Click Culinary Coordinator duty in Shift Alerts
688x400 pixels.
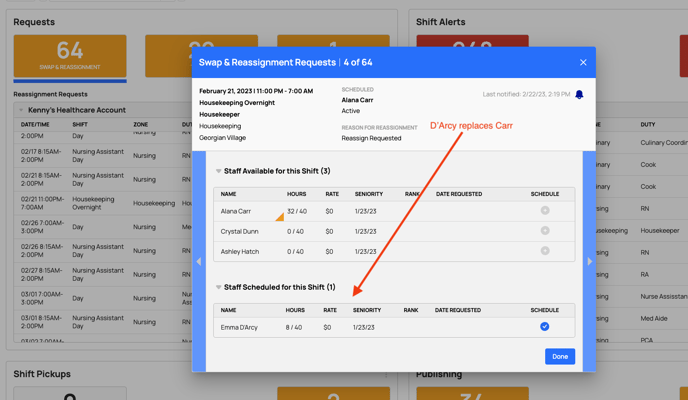664,143
